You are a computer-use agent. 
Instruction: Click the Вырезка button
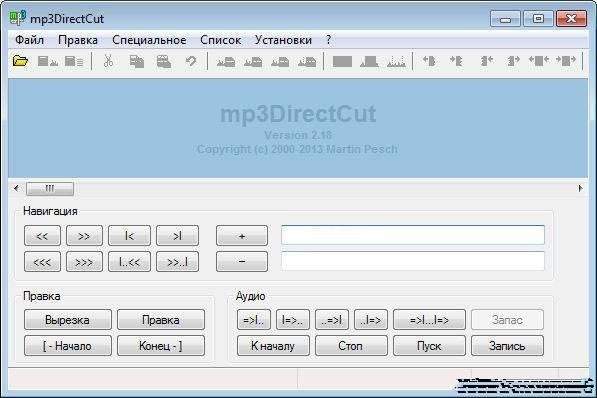pyautogui.click(x=68, y=320)
